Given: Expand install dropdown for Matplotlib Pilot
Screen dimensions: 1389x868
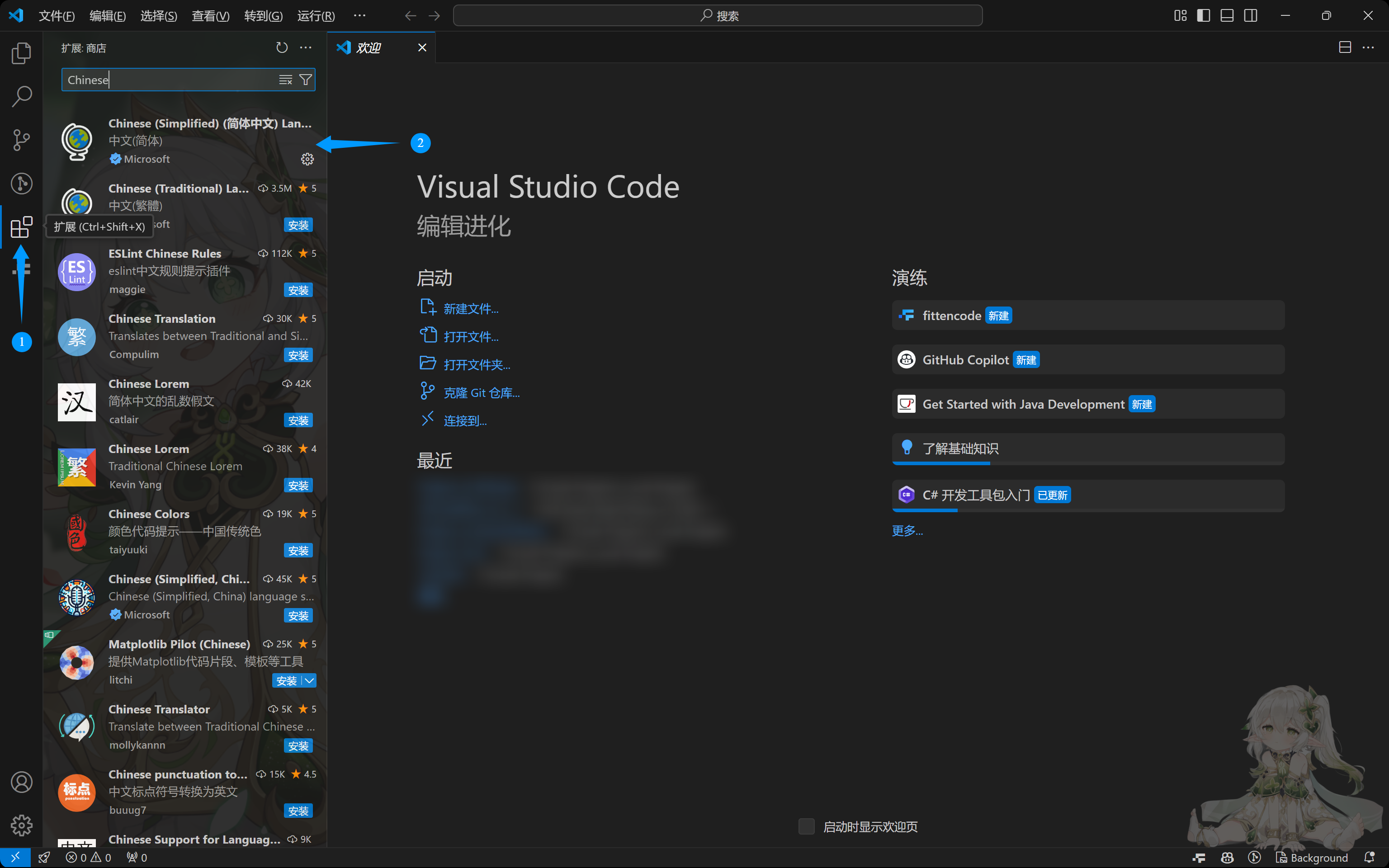Looking at the screenshot, I should 309,681.
